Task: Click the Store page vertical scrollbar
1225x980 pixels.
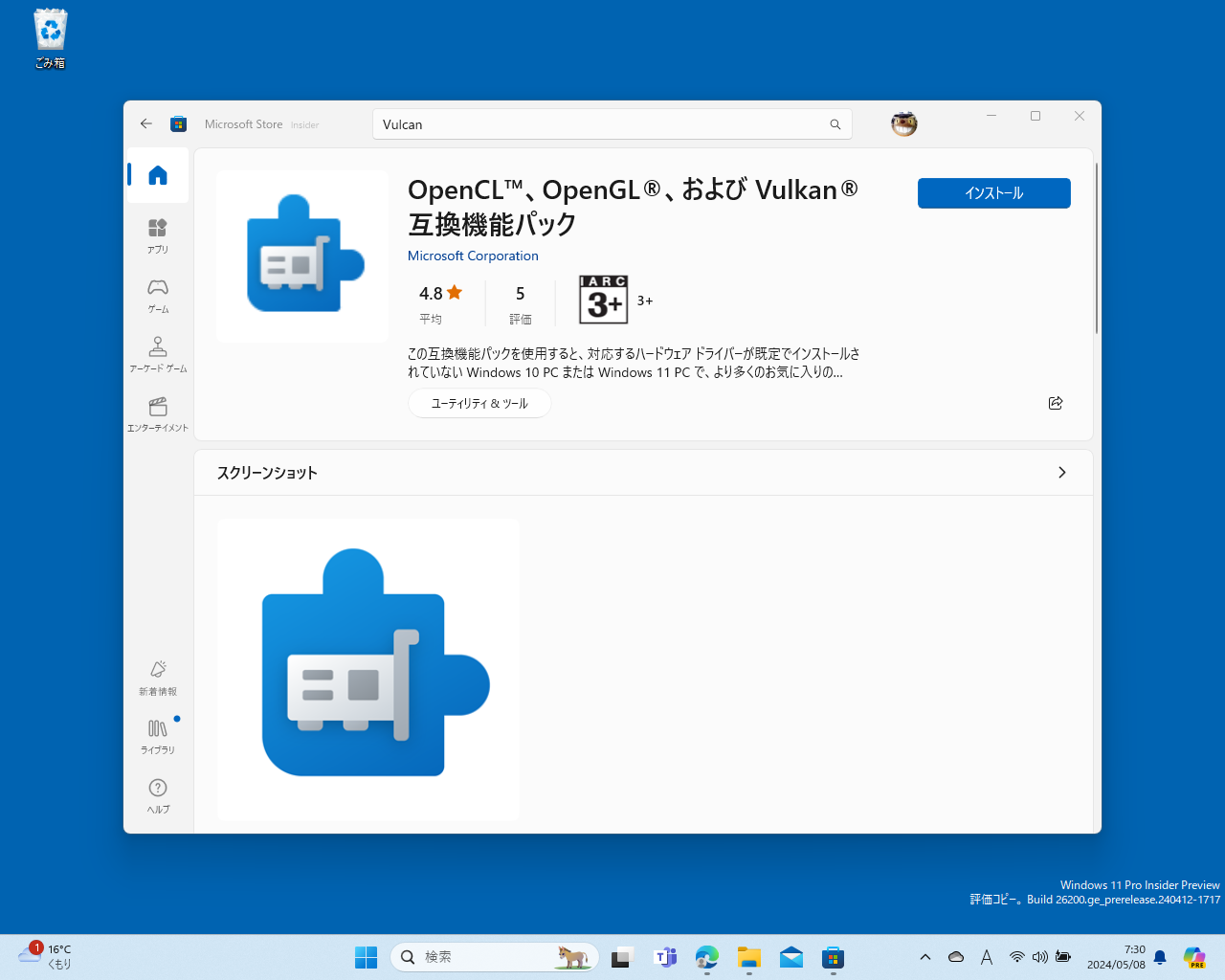Action: (1097, 249)
